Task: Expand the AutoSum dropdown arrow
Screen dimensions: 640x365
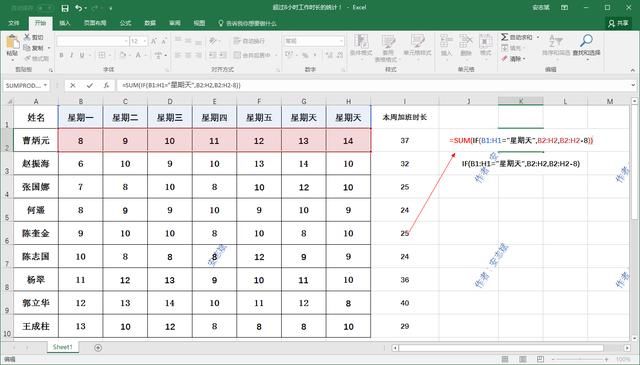Action: pyautogui.click(x=538, y=37)
